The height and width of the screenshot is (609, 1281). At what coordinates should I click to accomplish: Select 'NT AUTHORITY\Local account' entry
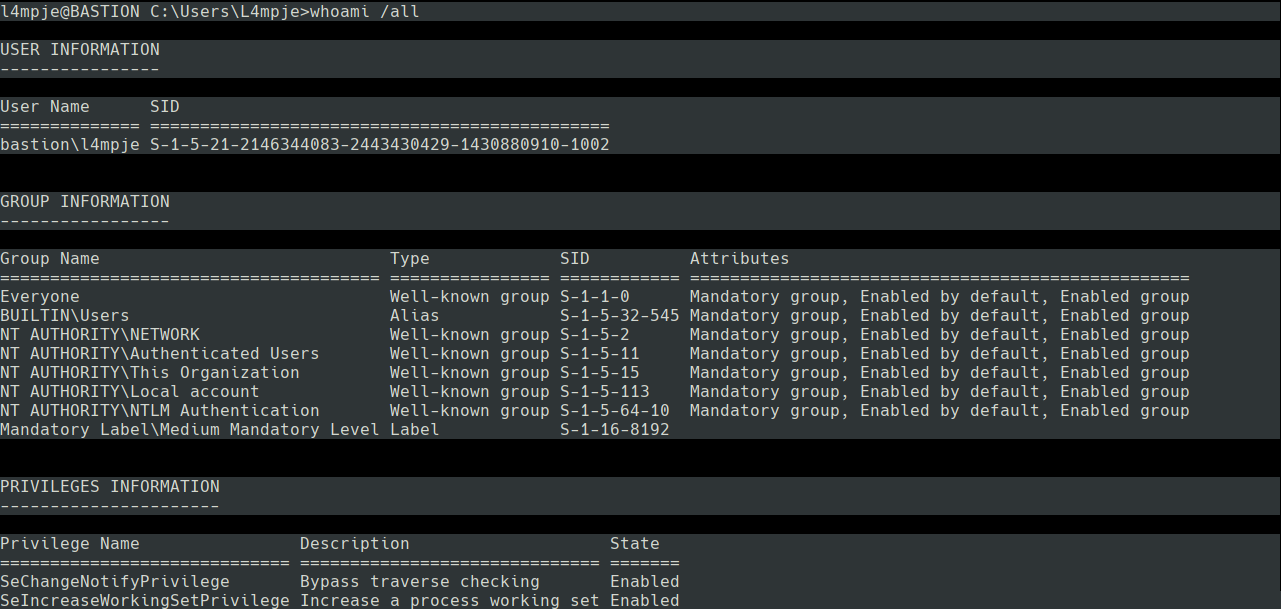pos(130,392)
